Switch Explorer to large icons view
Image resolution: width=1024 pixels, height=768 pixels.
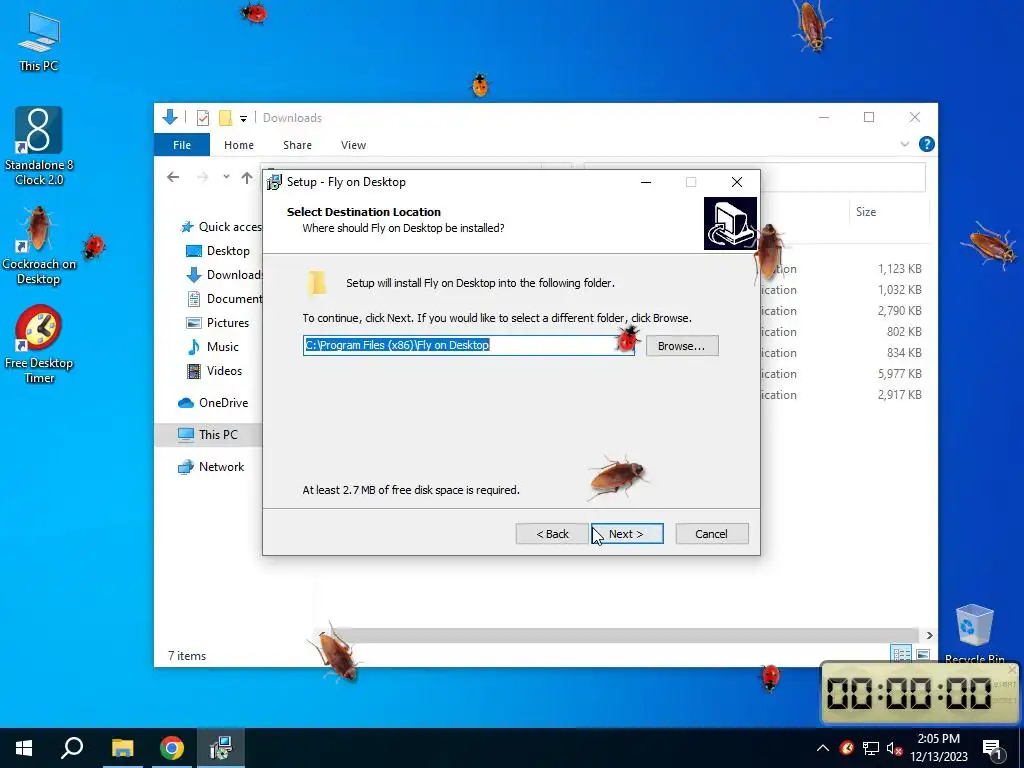(923, 654)
